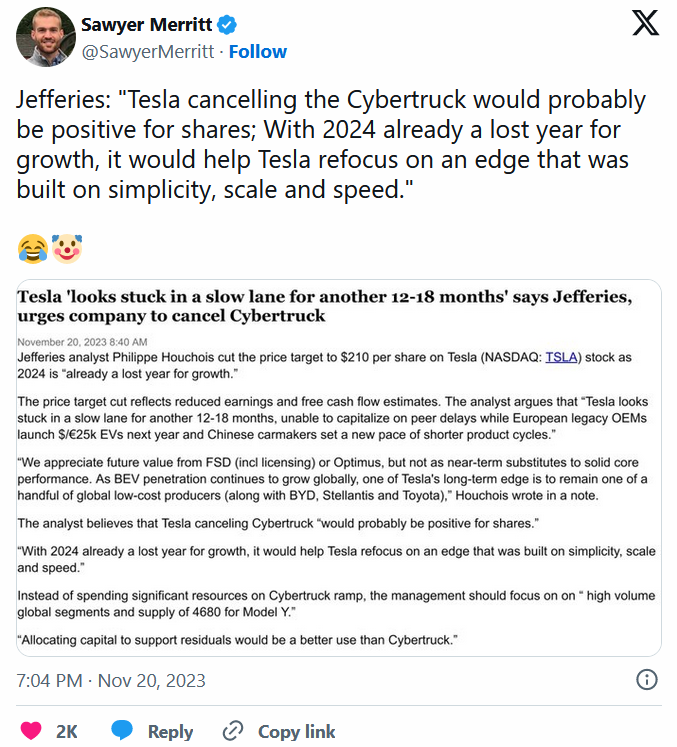Click the reply speech bubble icon

point(122,731)
